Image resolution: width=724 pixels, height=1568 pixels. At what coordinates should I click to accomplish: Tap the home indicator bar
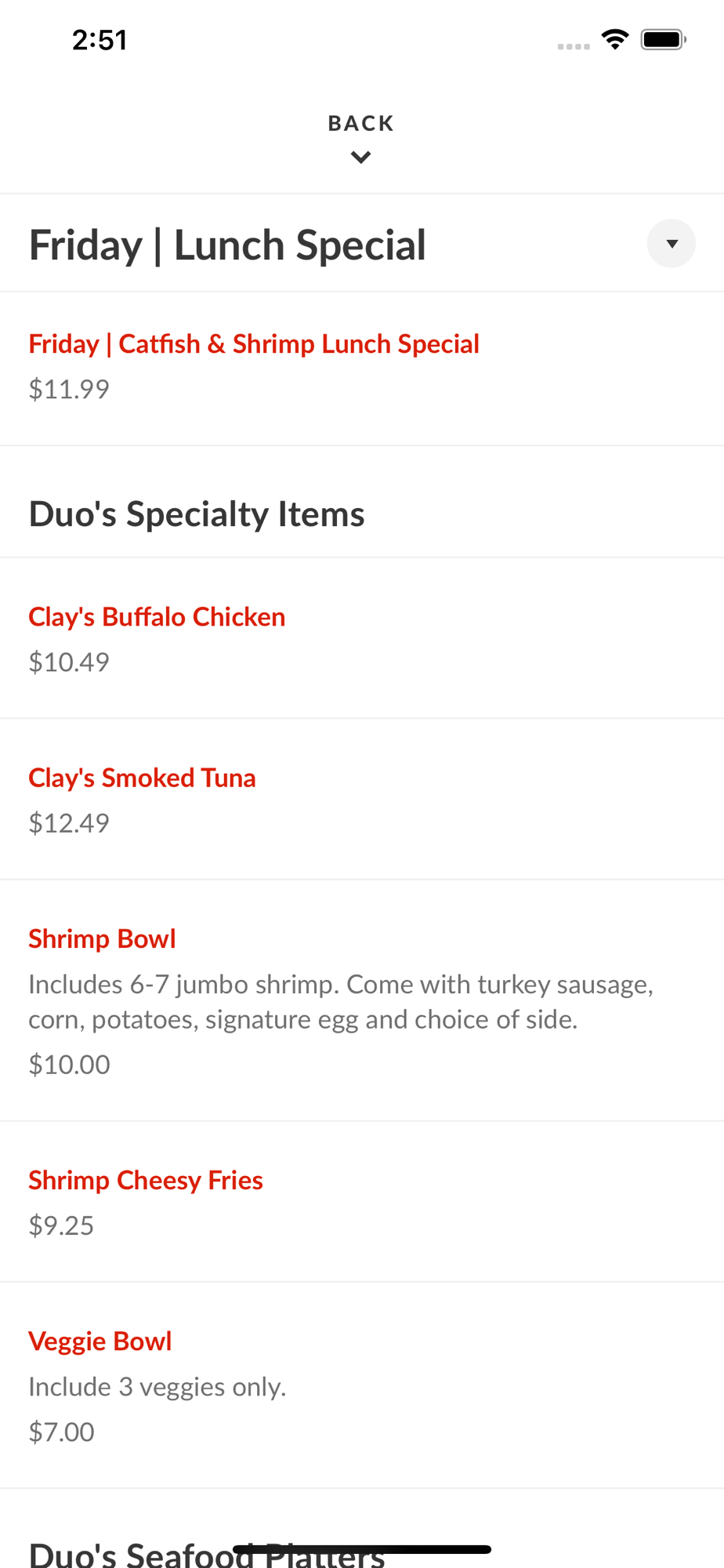click(362, 1549)
